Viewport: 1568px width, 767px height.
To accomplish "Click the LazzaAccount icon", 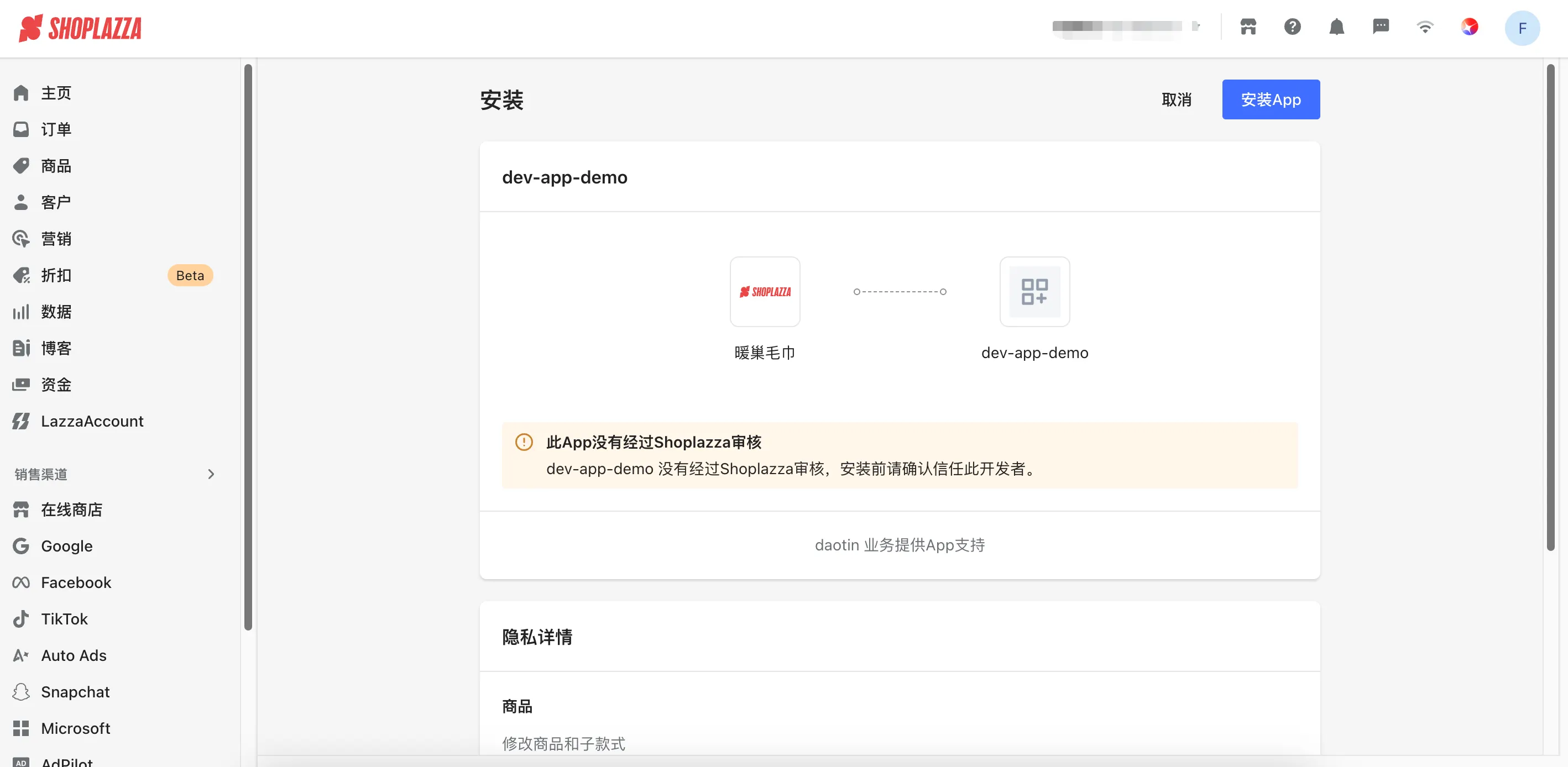I will [x=22, y=422].
